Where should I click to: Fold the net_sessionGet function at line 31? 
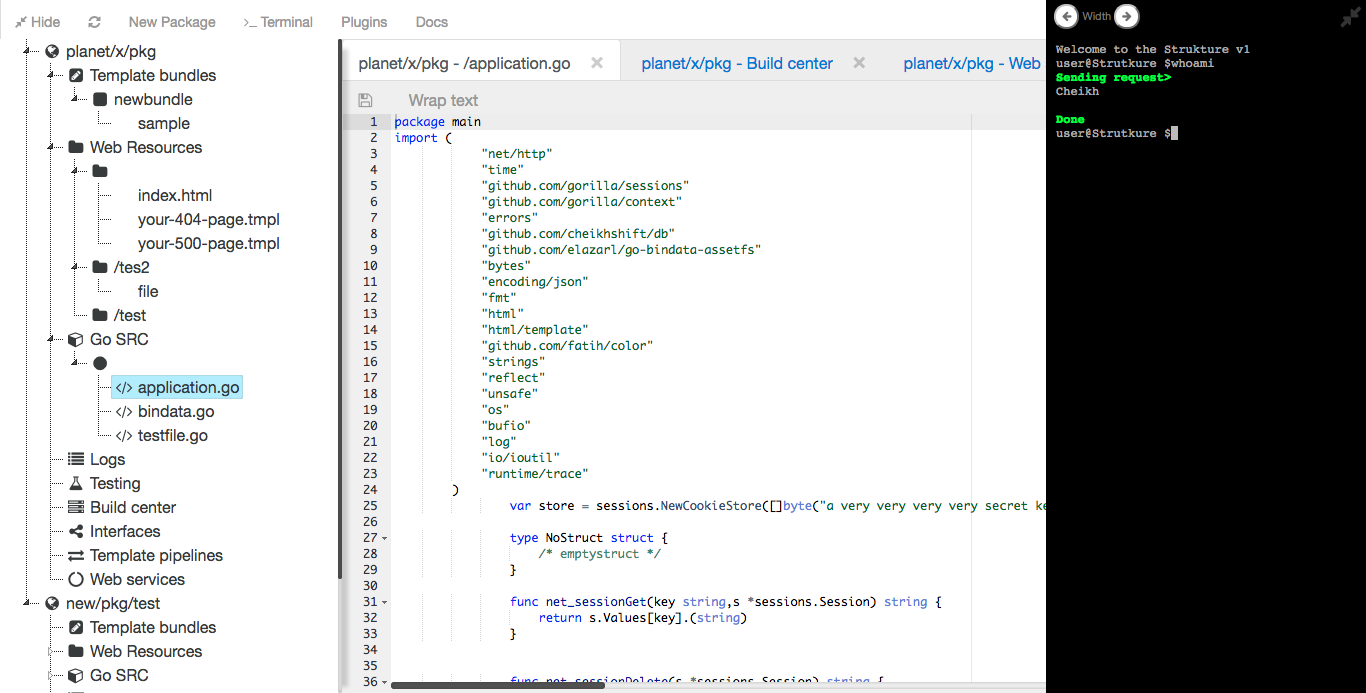[385, 602]
